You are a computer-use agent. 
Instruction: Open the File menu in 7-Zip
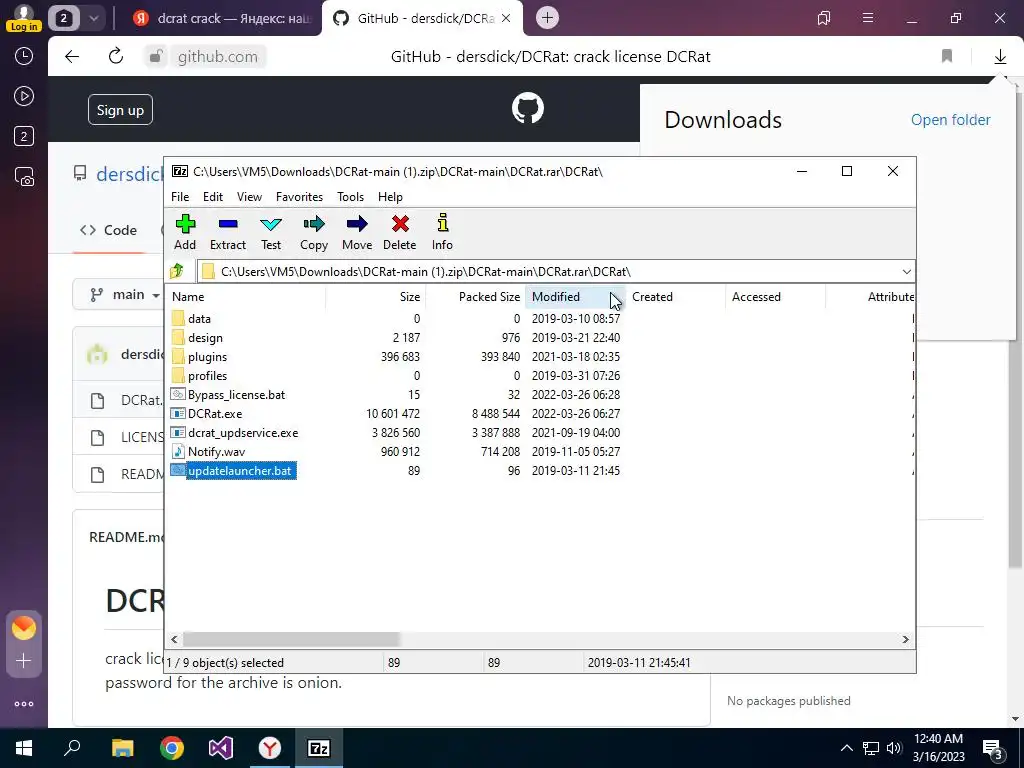180,197
